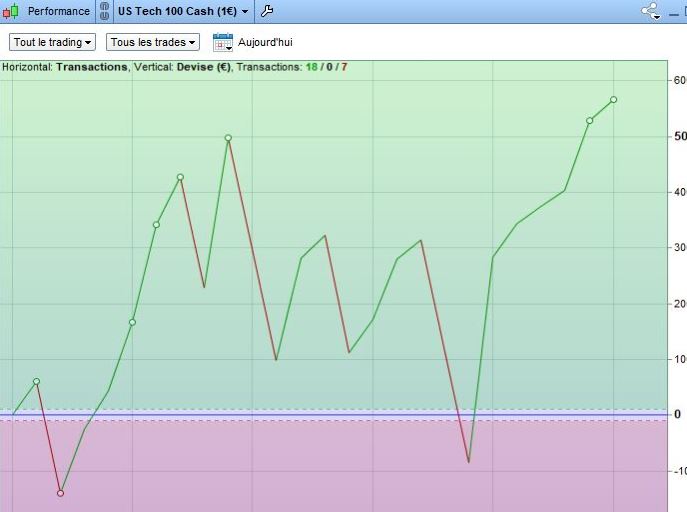Click the share icon in title bar
Screen dimensions: 687x512
651,11
